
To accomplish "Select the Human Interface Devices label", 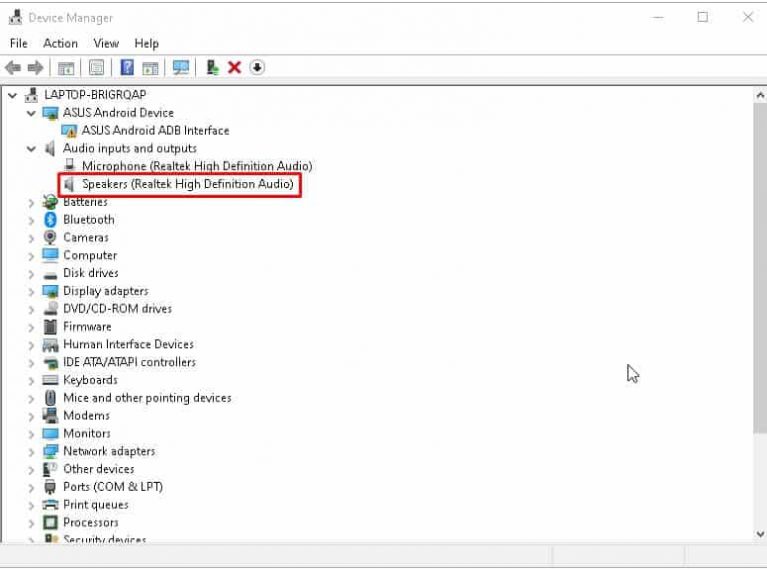I will pos(128,344).
